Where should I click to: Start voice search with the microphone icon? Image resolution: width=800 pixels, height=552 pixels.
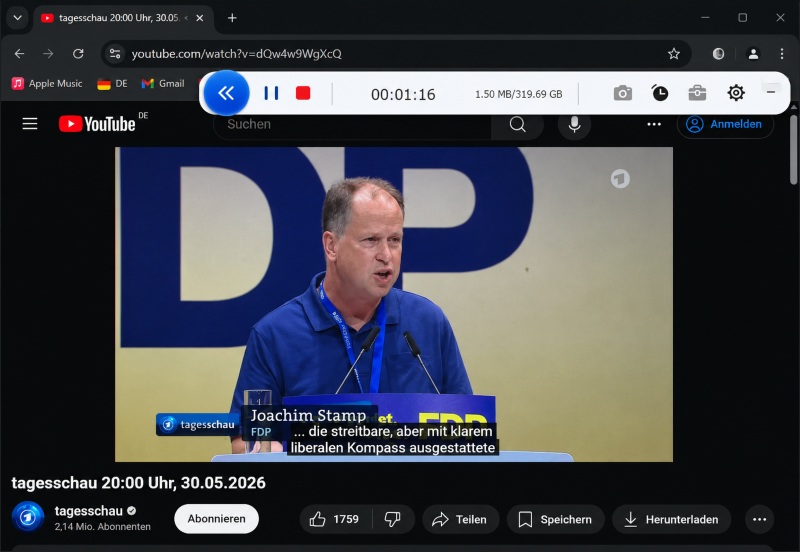(x=574, y=124)
